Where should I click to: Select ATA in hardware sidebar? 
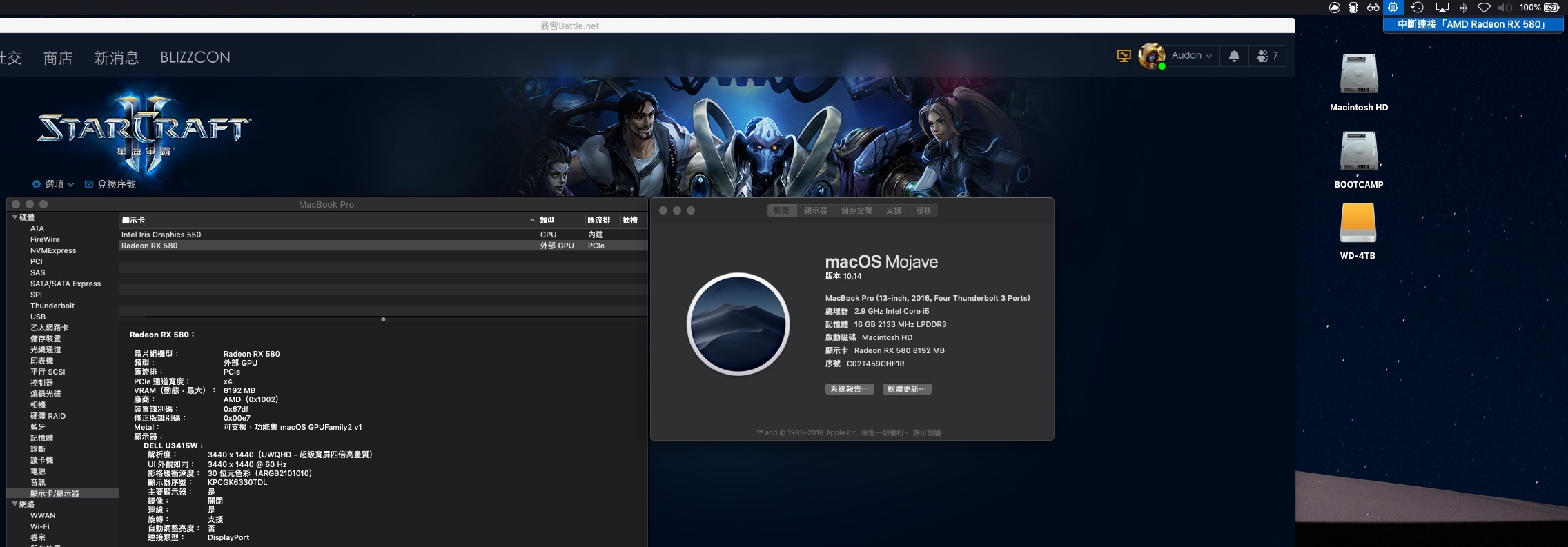point(37,228)
